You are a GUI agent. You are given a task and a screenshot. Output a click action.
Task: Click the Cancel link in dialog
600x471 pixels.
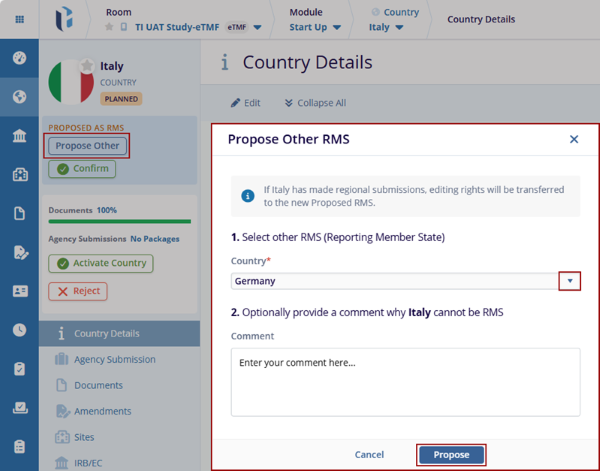369,455
